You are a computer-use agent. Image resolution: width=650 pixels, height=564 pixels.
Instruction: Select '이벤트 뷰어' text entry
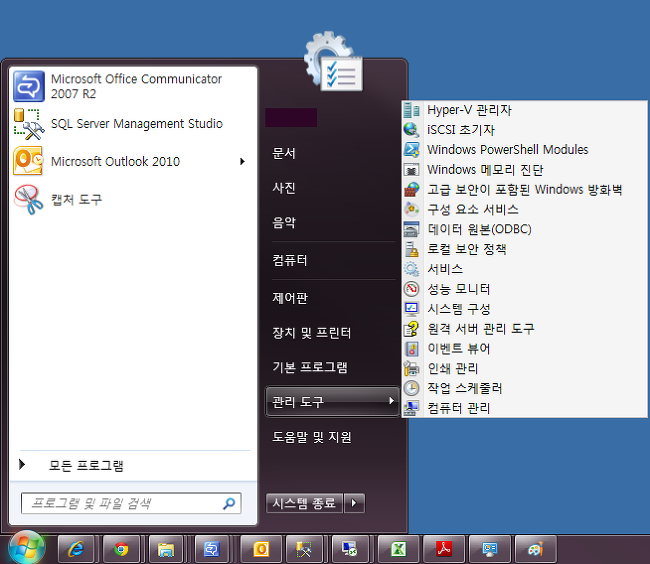click(x=459, y=349)
